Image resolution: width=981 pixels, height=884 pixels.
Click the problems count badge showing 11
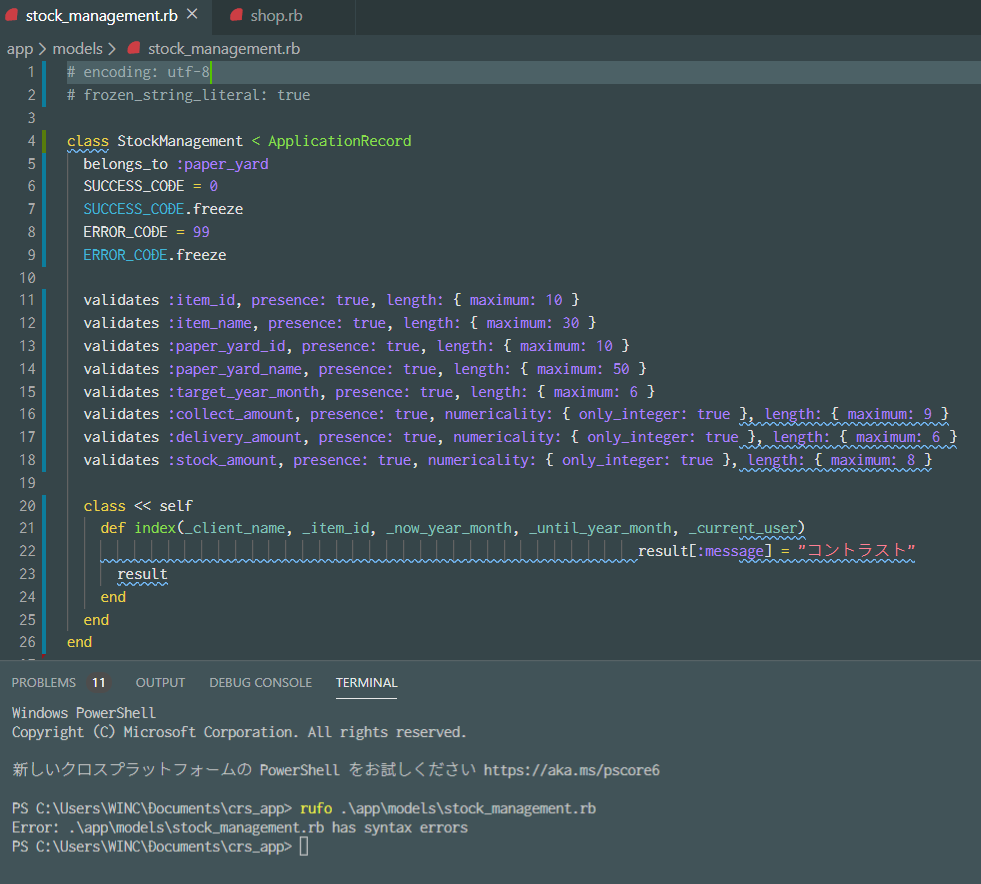click(97, 682)
